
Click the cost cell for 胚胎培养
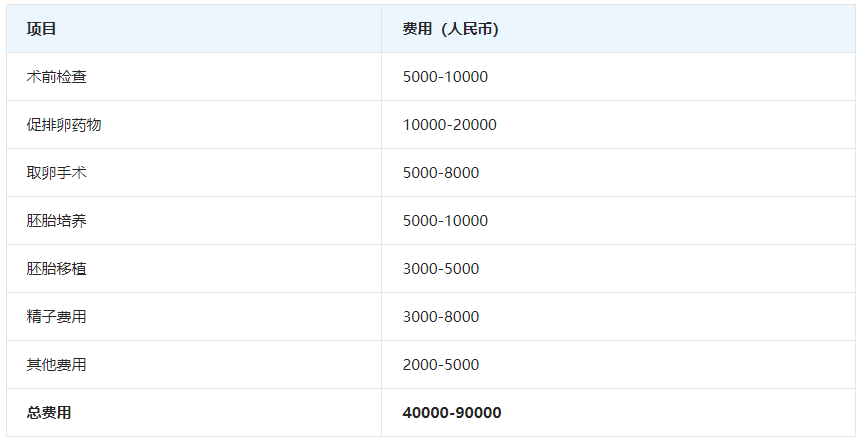(x=445, y=221)
